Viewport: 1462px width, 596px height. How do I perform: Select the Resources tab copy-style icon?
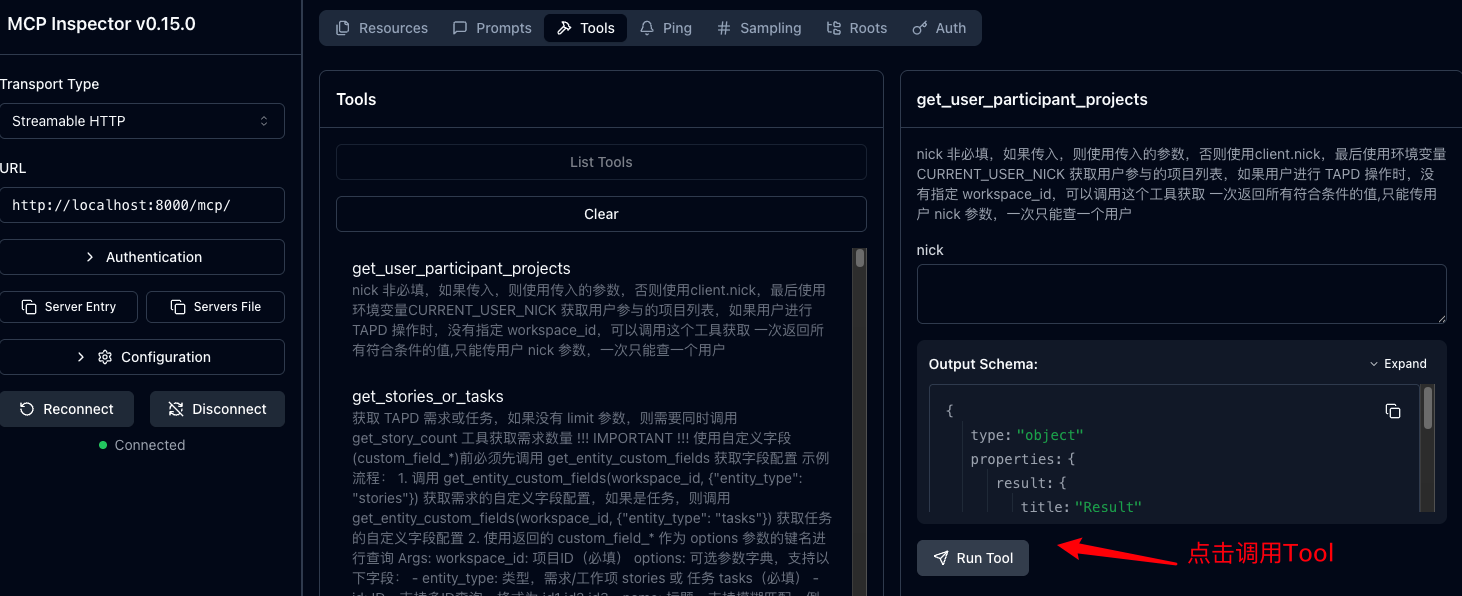pyautogui.click(x=341, y=28)
